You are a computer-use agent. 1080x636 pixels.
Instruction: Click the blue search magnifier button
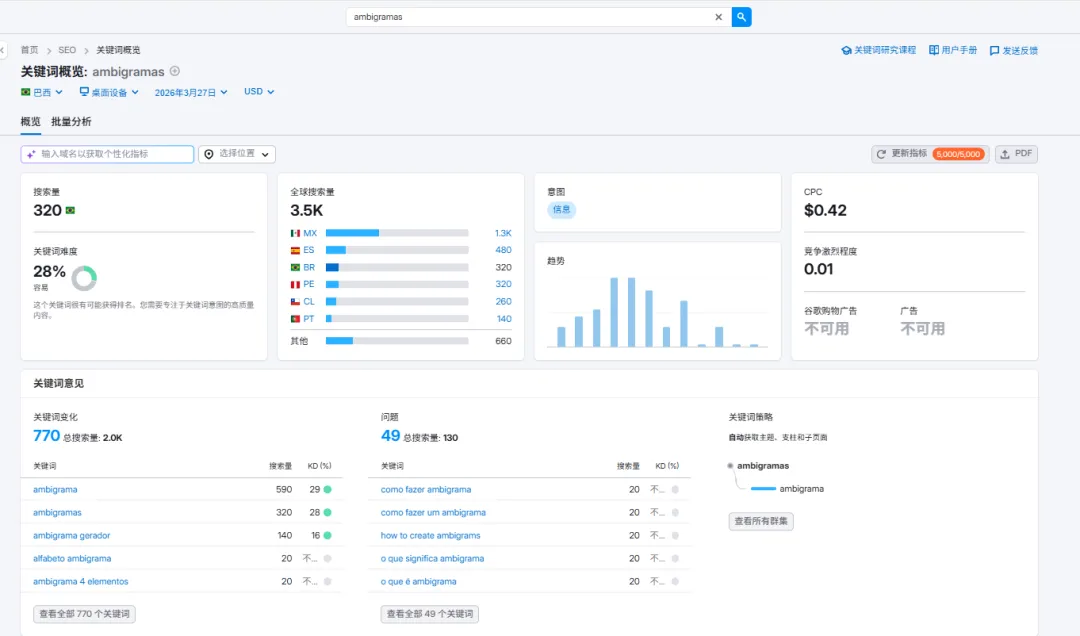(x=741, y=17)
